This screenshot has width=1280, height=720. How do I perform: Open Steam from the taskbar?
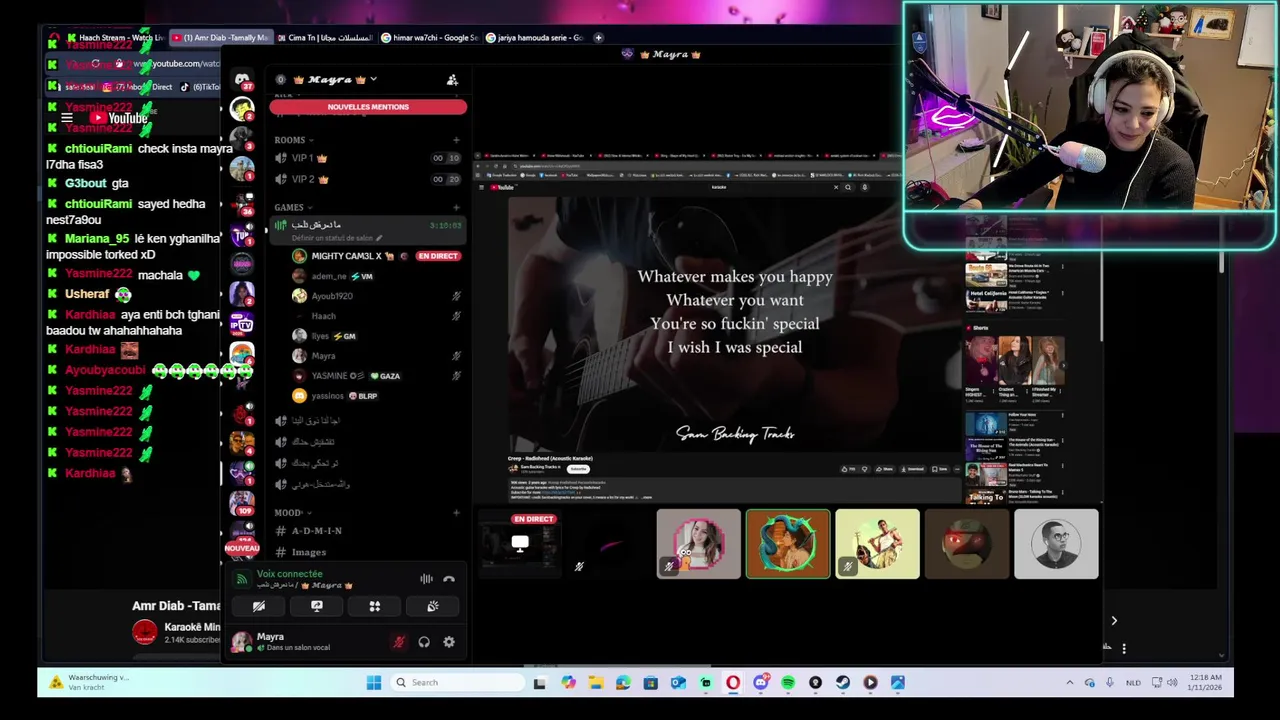point(843,683)
